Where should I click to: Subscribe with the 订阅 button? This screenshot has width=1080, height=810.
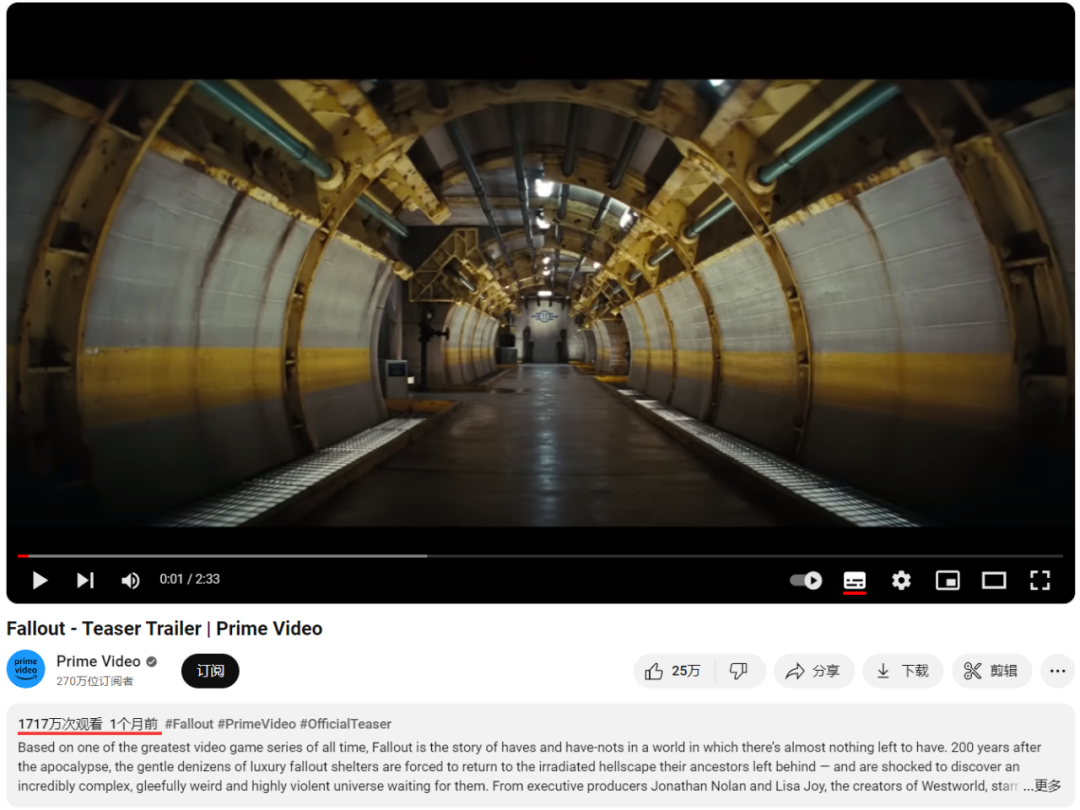pos(210,671)
